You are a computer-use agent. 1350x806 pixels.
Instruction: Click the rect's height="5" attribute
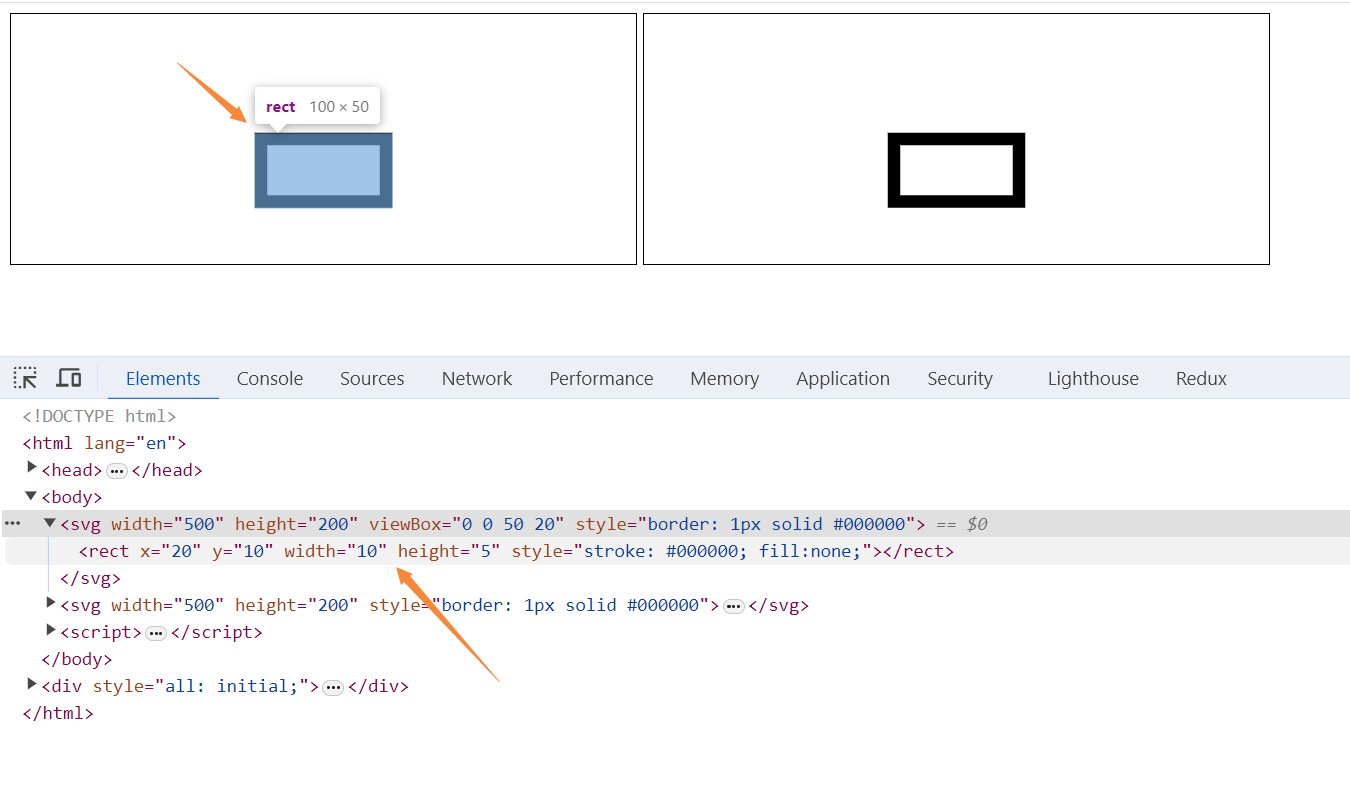(x=448, y=551)
